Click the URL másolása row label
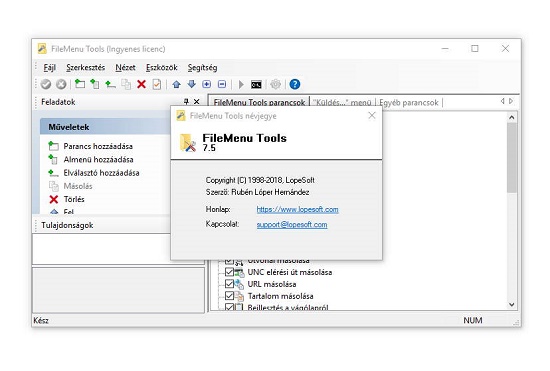This screenshot has height=371, width=550. pyautogui.click(x=272, y=284)
